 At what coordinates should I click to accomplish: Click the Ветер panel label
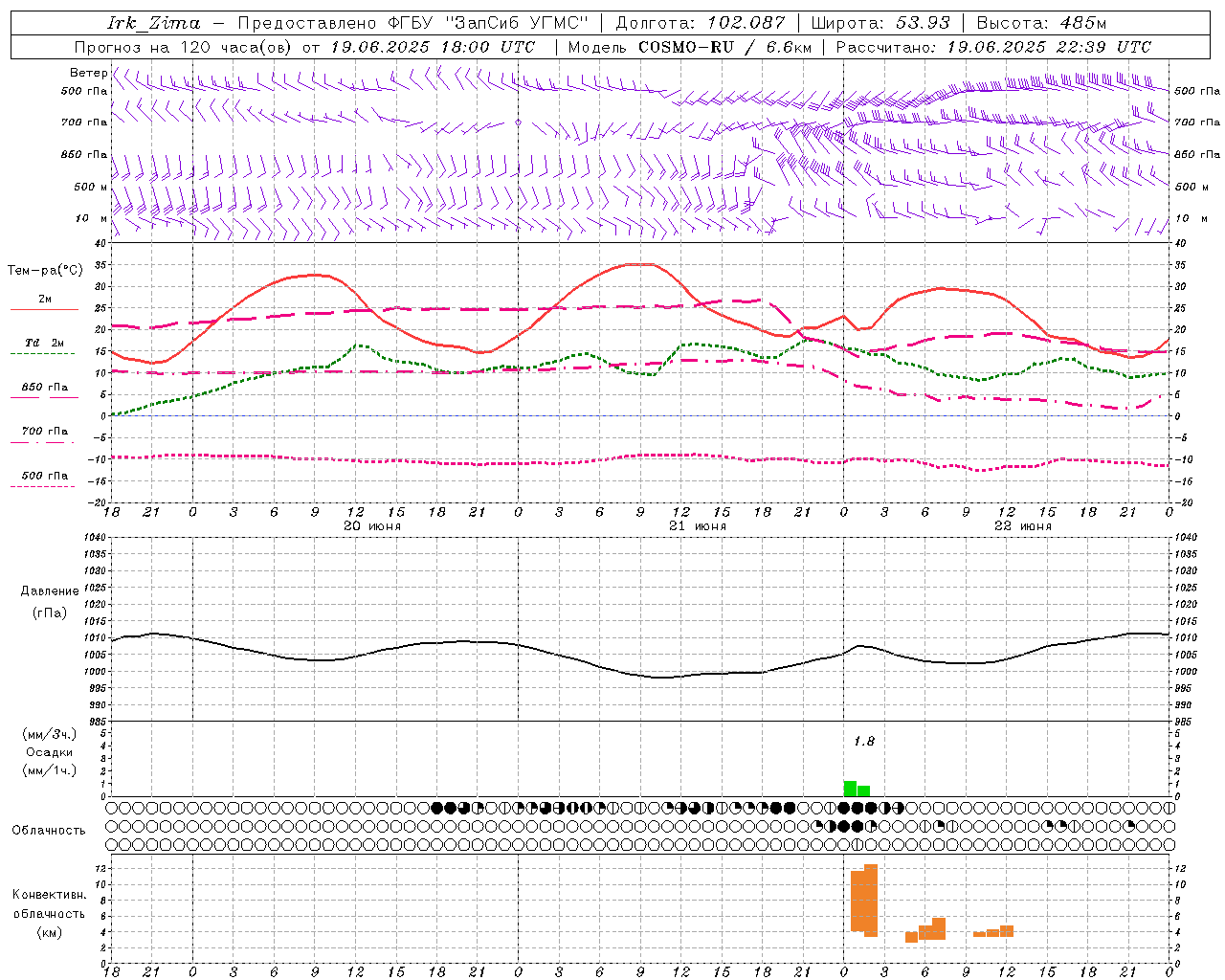tap(88, 73)
